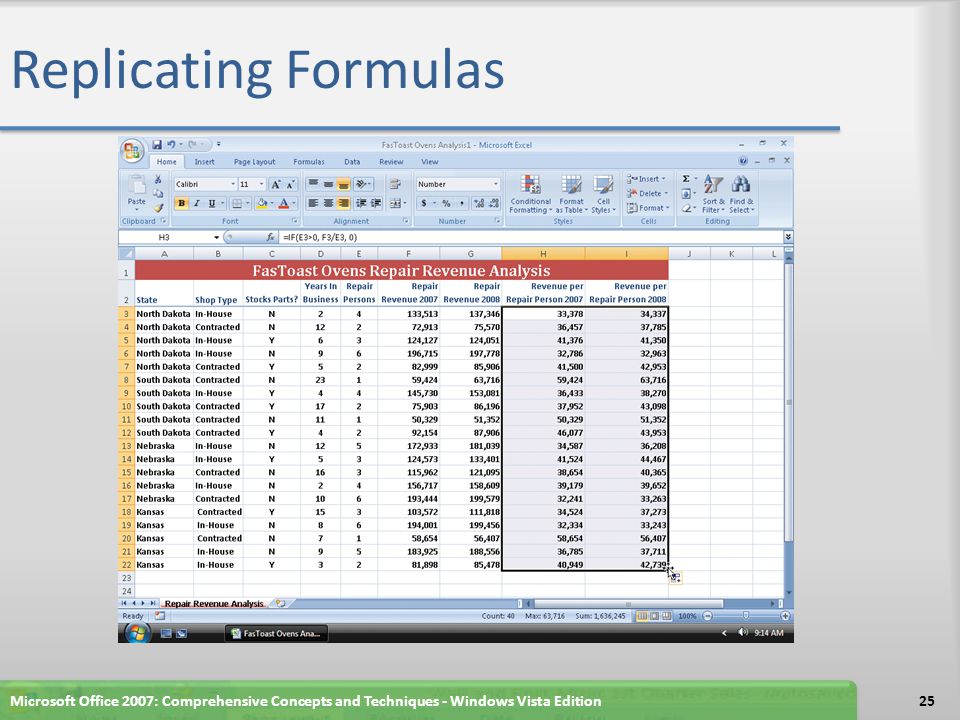Click the Decrease Decimal icon
Screen dimensions: 960x720
click(493, 203)
